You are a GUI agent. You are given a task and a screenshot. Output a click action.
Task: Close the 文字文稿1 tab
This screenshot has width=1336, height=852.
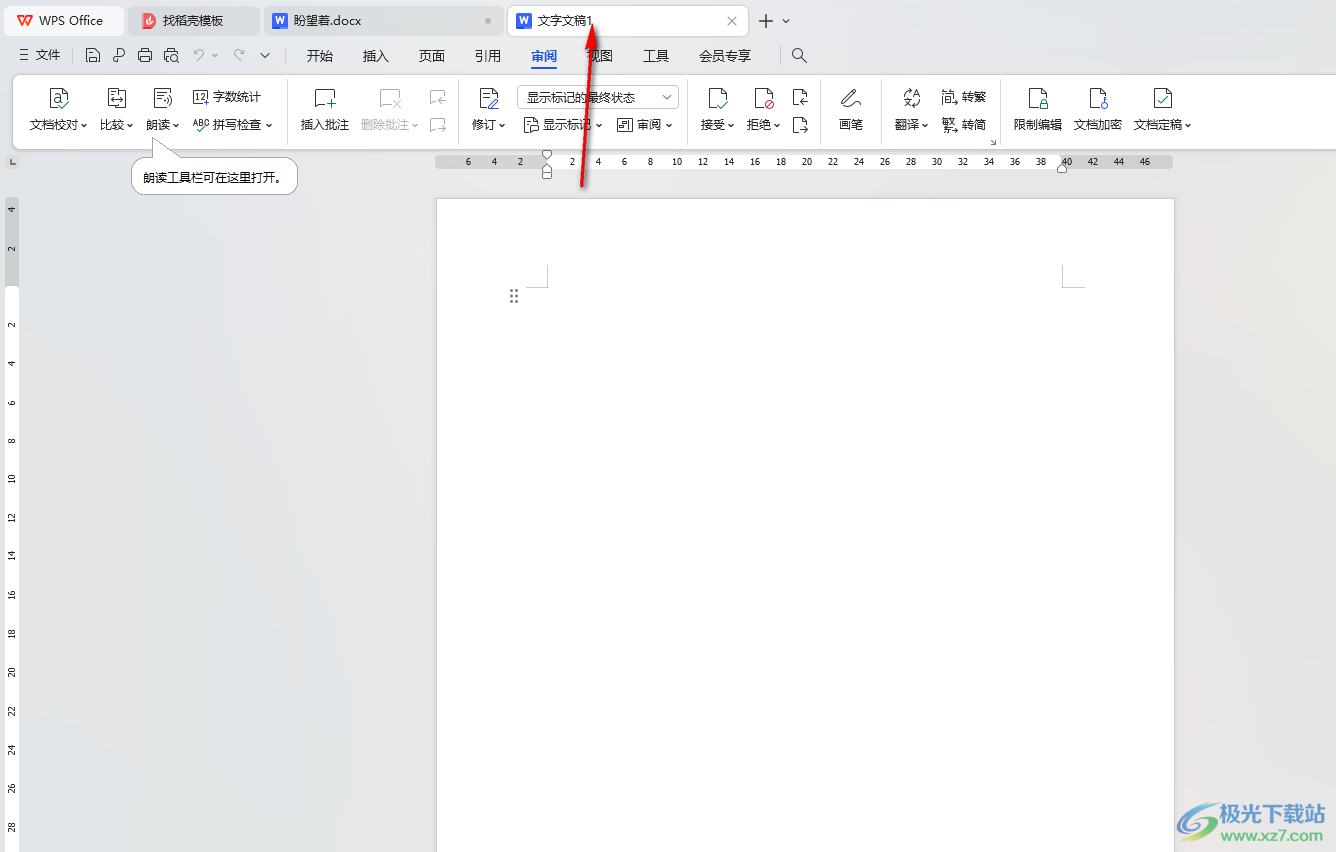coord(732,21)
